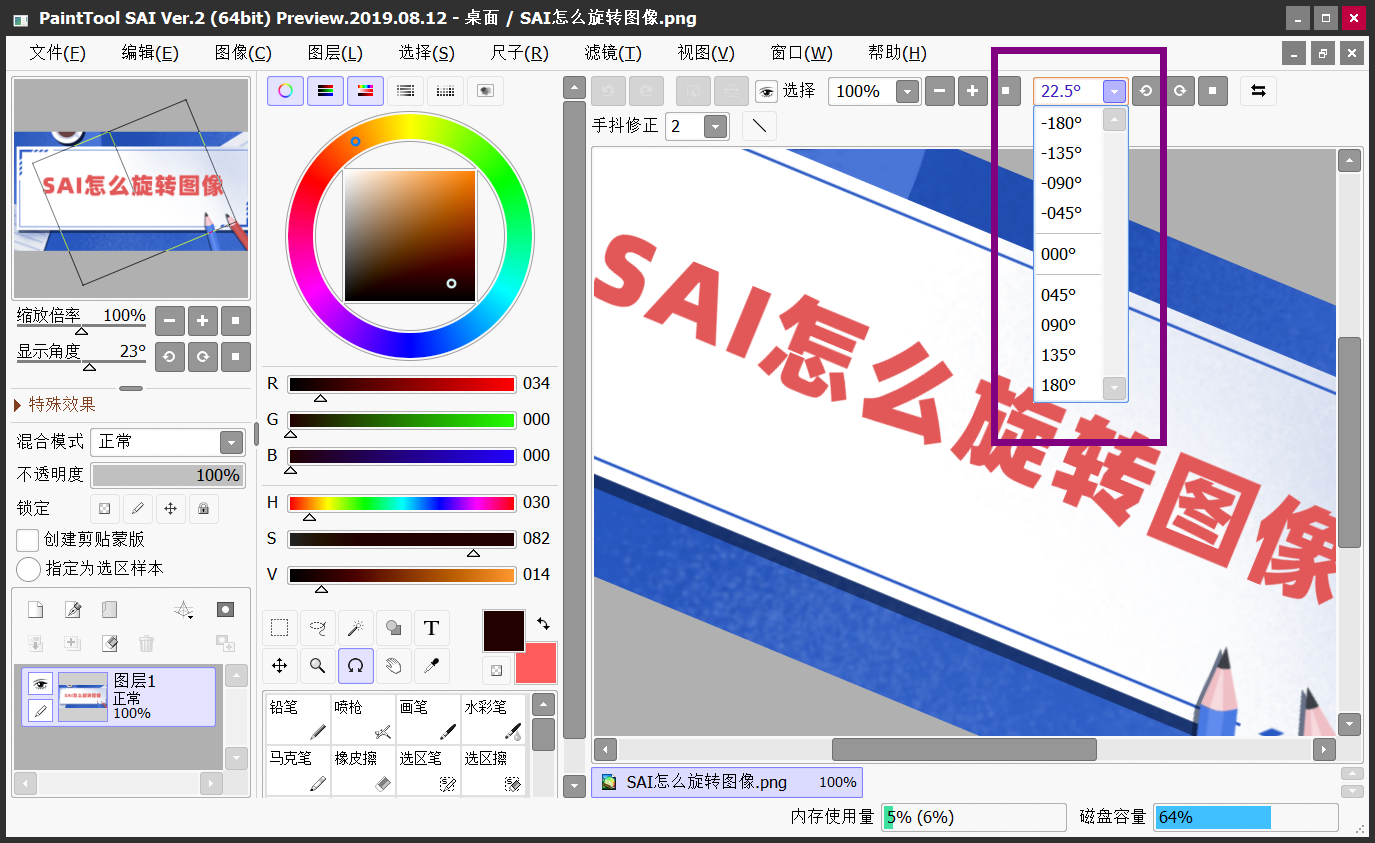Click the straight line drawing mode icon
Image resolution: width=1375 pixels, height=843 pixels.
[759, 126]
